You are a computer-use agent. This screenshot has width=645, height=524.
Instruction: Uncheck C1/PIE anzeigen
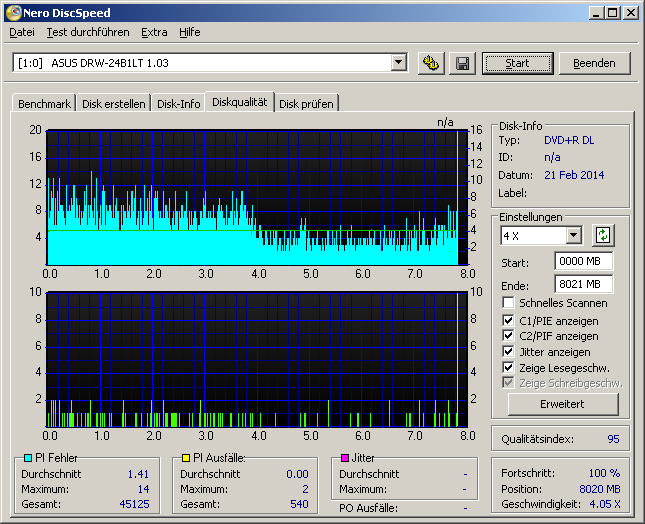click(508, 320)
